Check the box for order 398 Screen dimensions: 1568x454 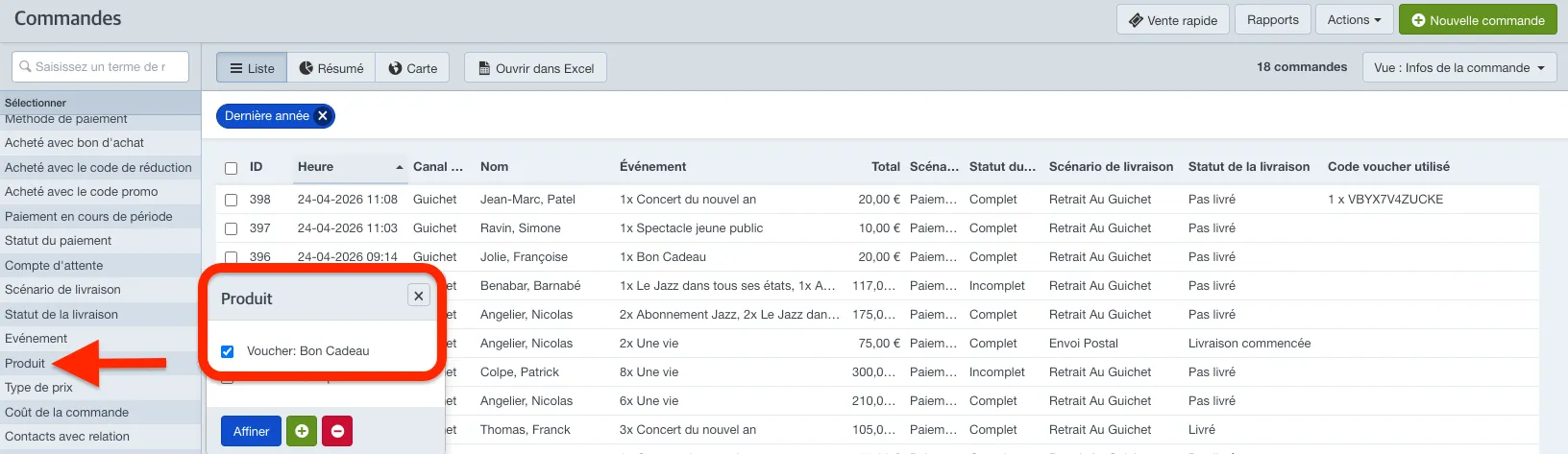point(231,200)
